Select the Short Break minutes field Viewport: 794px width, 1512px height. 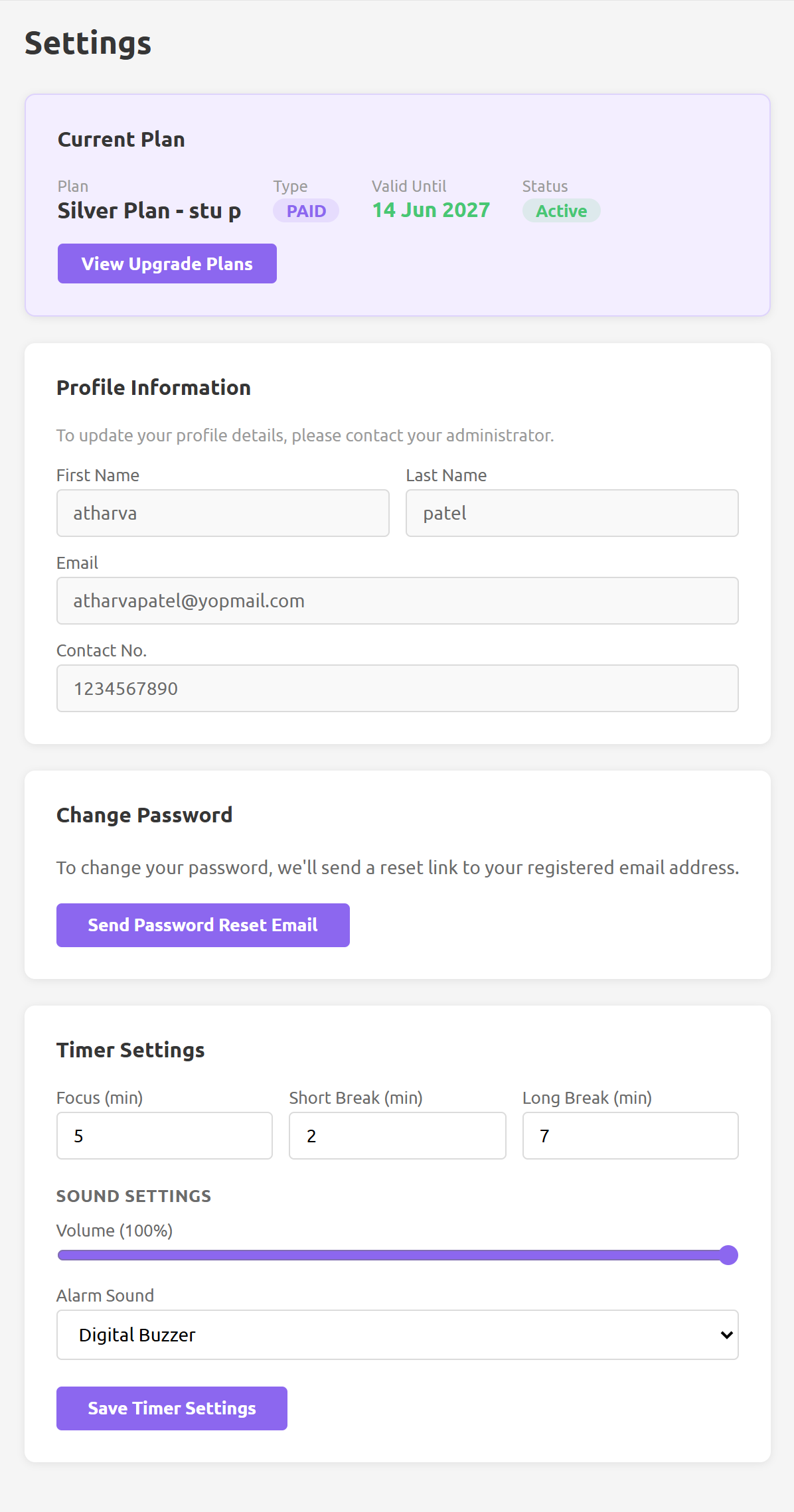click(397, 1136)
